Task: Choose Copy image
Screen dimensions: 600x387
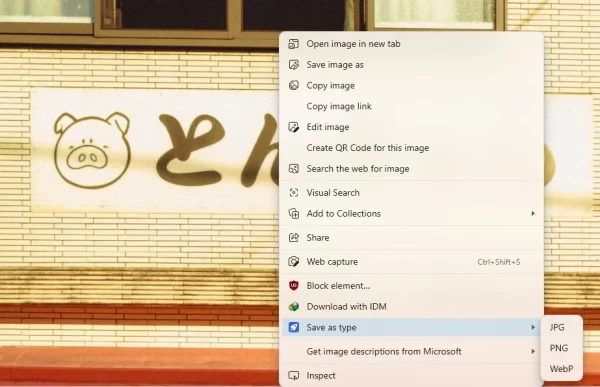Action: click(411, 85)
